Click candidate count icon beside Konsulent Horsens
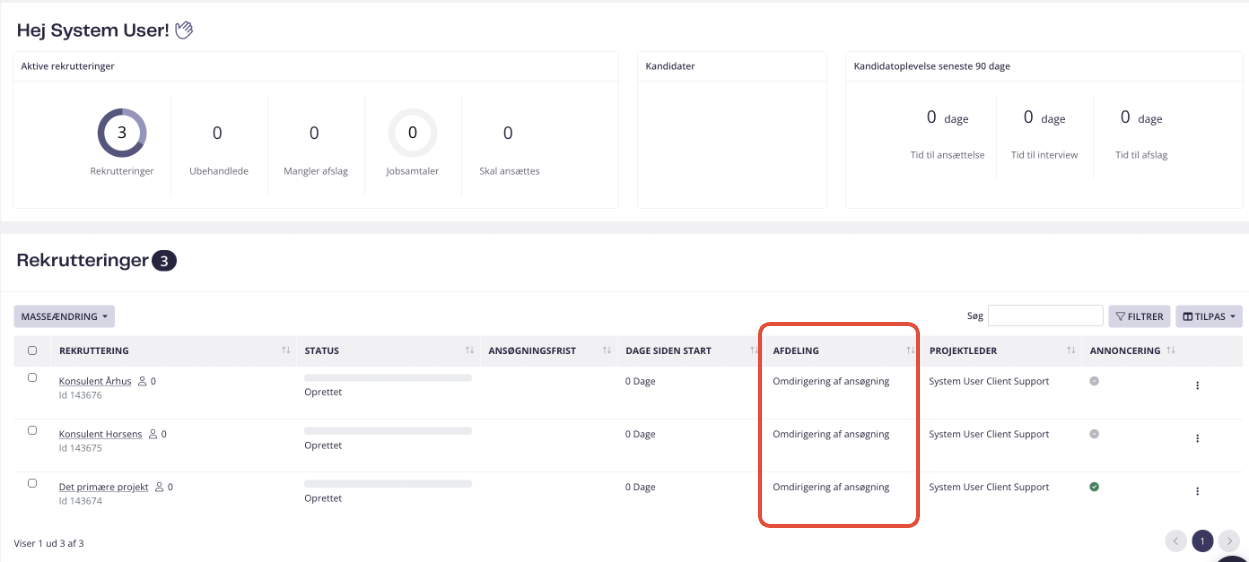1249x562 pixels. pos(153,434)
